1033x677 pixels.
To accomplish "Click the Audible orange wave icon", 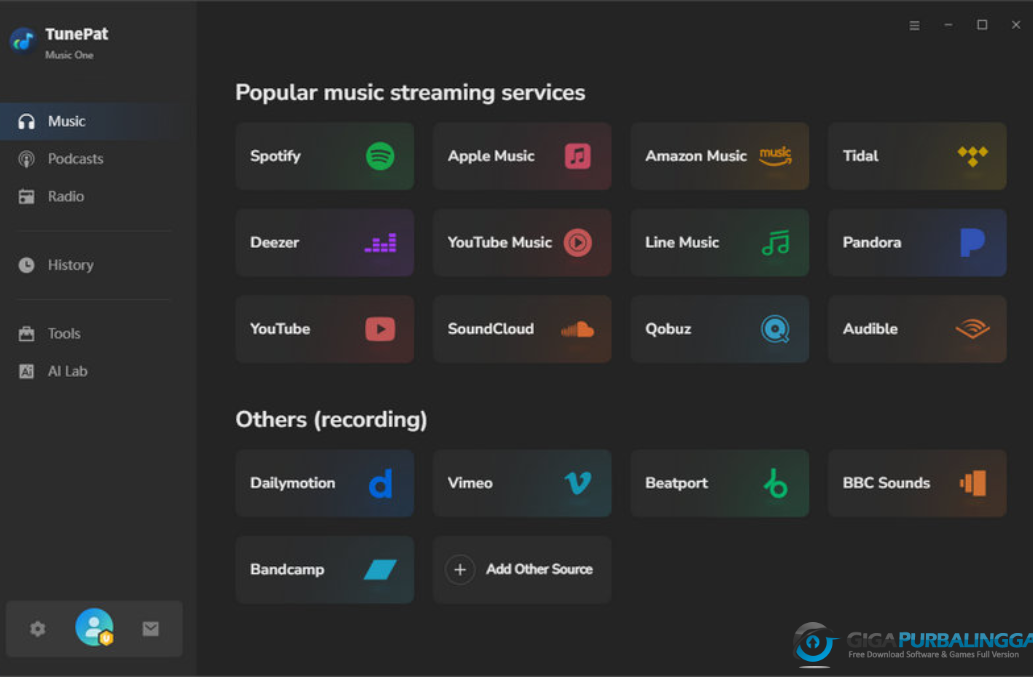I will pyautogui.click(x=972, y=329).
